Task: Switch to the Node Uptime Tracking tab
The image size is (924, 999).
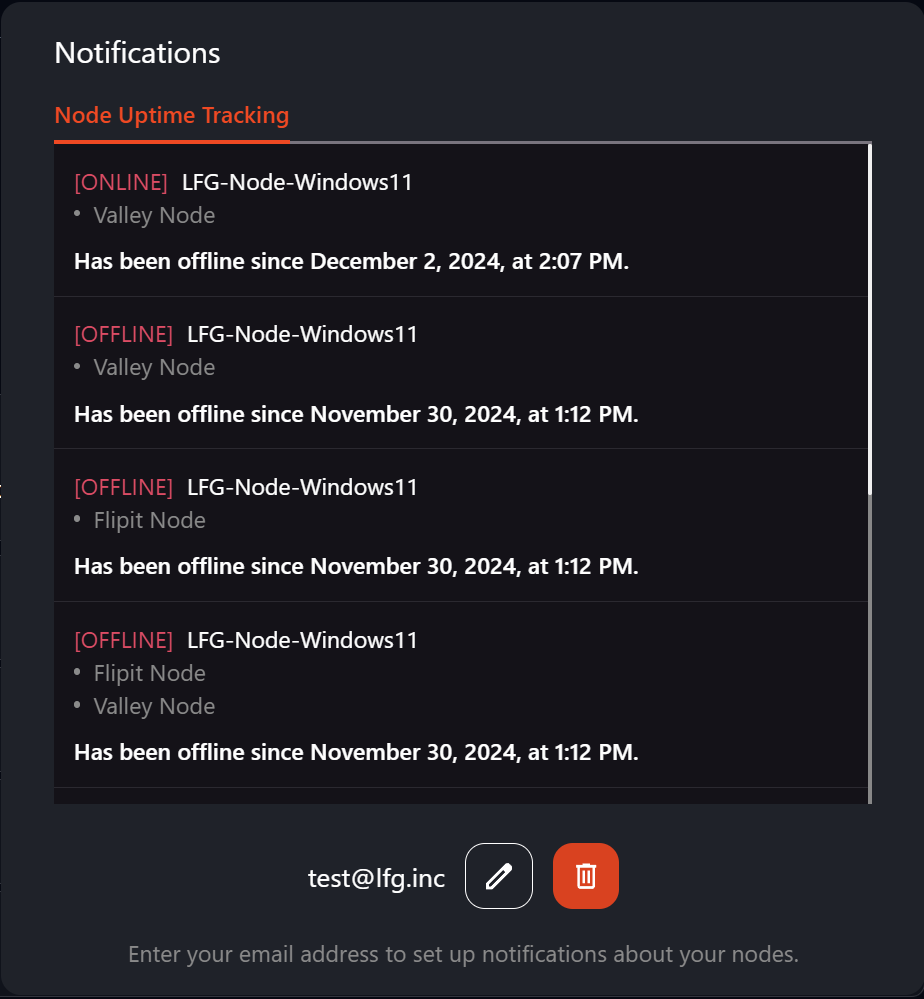Action: tap(172, 115)
